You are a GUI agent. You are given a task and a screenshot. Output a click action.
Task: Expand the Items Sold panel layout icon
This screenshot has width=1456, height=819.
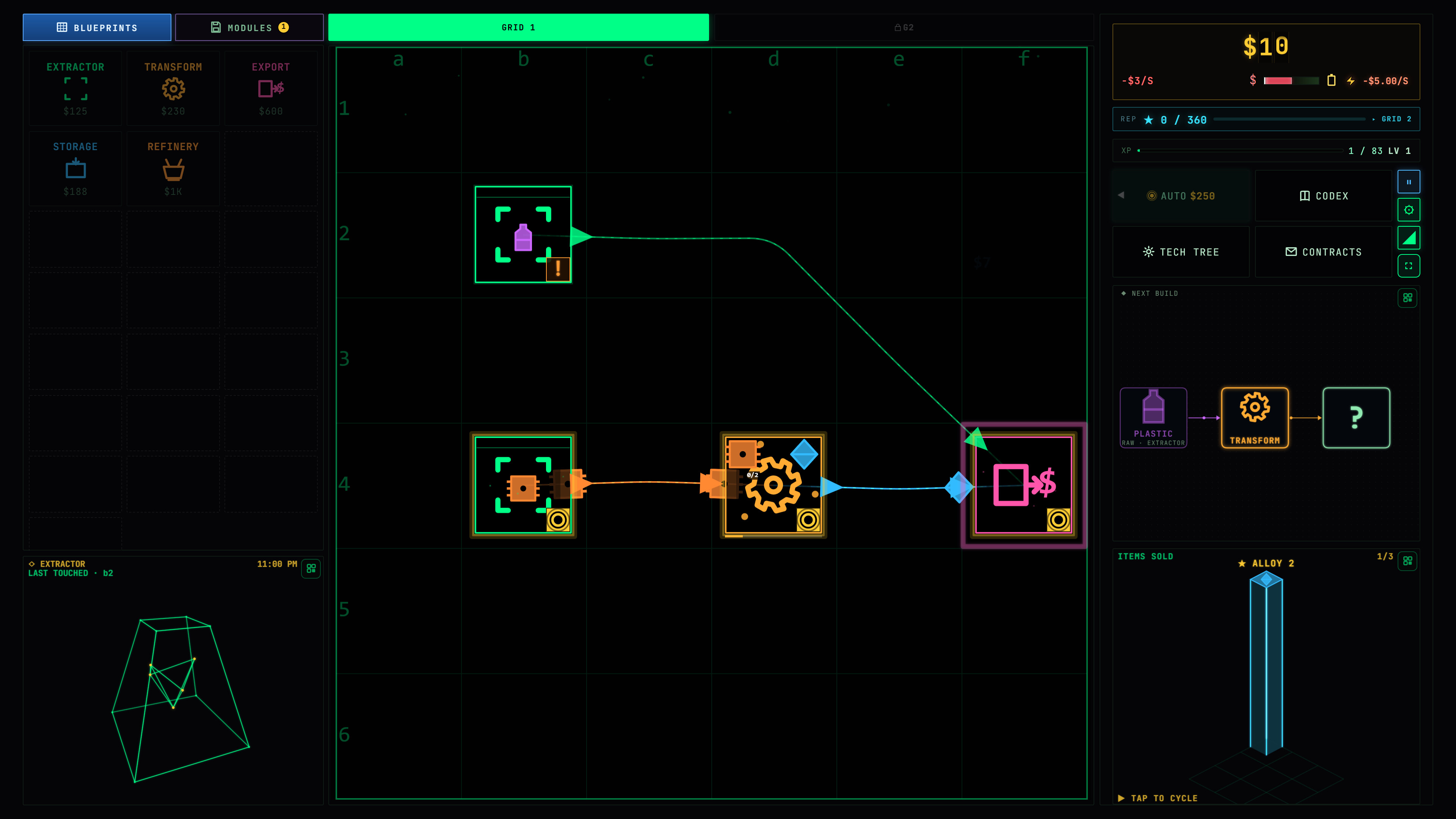[x=1407, y=561]
